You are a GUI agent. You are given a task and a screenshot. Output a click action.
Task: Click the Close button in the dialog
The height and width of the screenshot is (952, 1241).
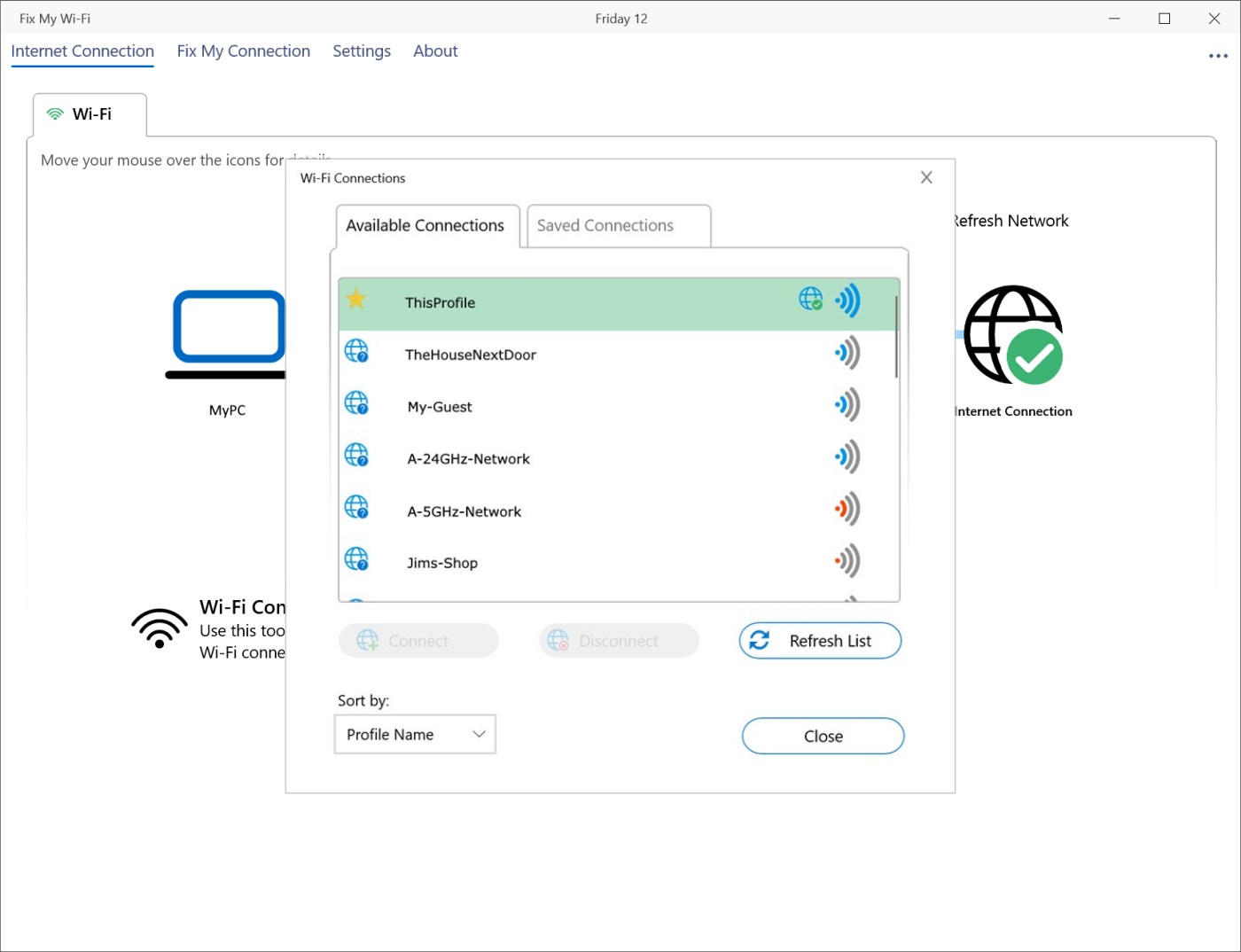(823, 736)
